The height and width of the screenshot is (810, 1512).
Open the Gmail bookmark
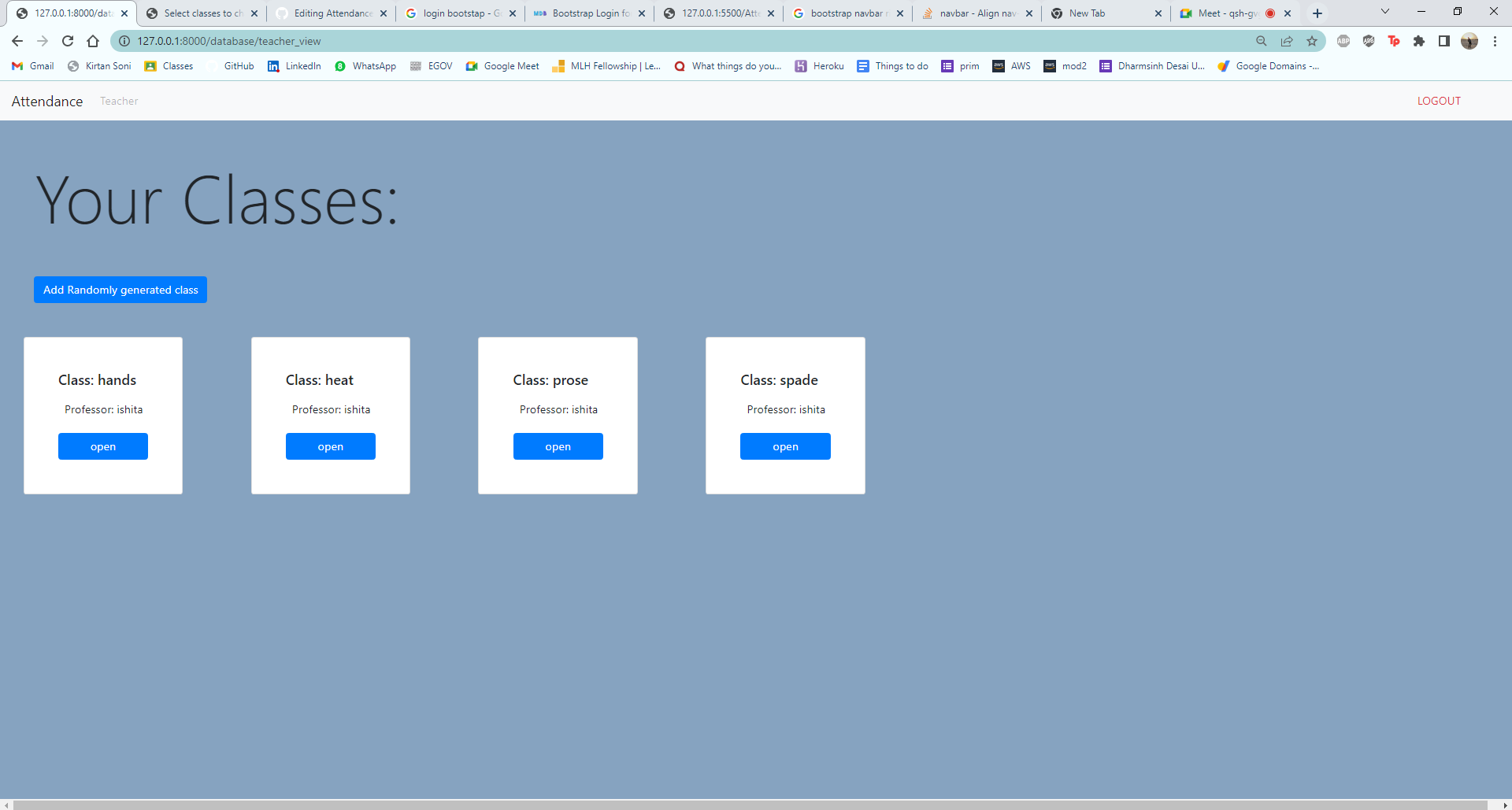tap(31, 66)
